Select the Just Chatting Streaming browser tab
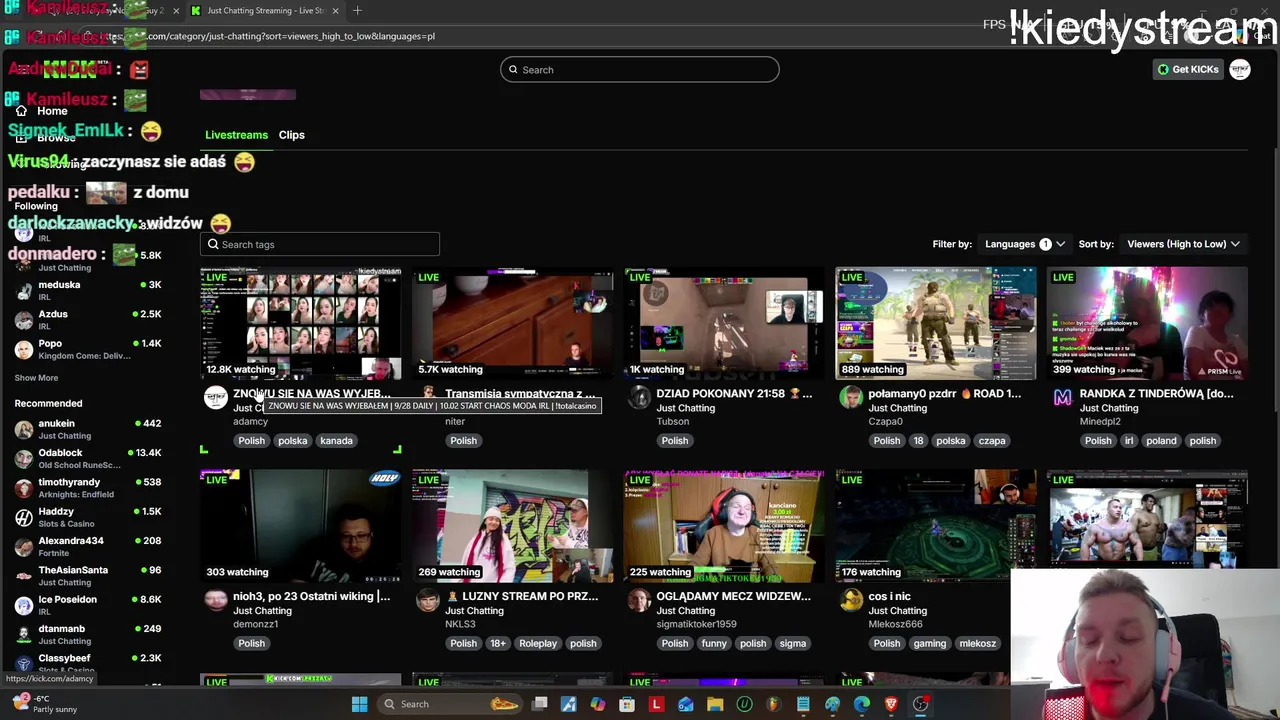The width and height of the screenshot is (1280, 720). click(265, 11)
